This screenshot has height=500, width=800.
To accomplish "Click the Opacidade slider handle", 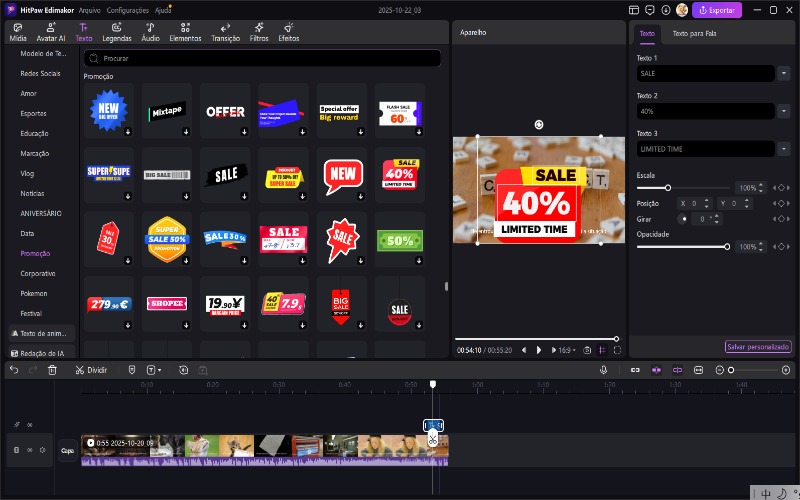I will pyautogui.click(x=727, y=246).
